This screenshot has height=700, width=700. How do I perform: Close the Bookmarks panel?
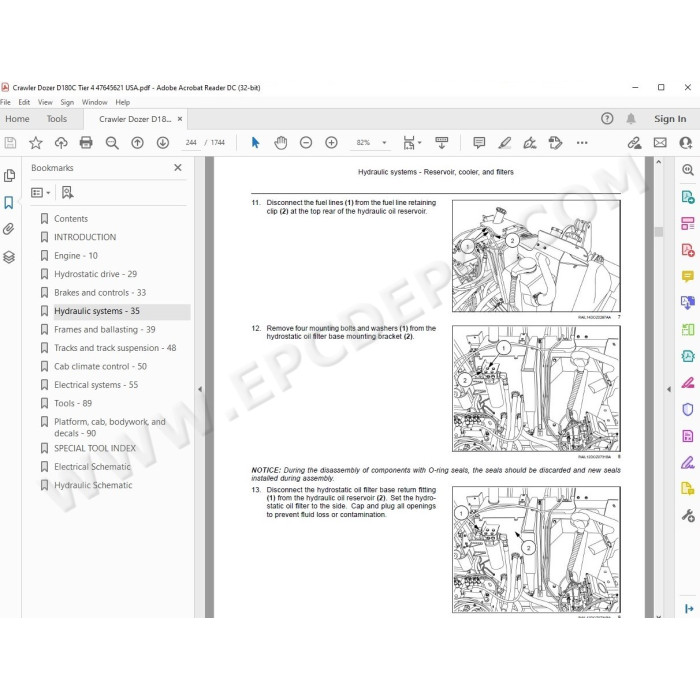(x=178, y=168)
